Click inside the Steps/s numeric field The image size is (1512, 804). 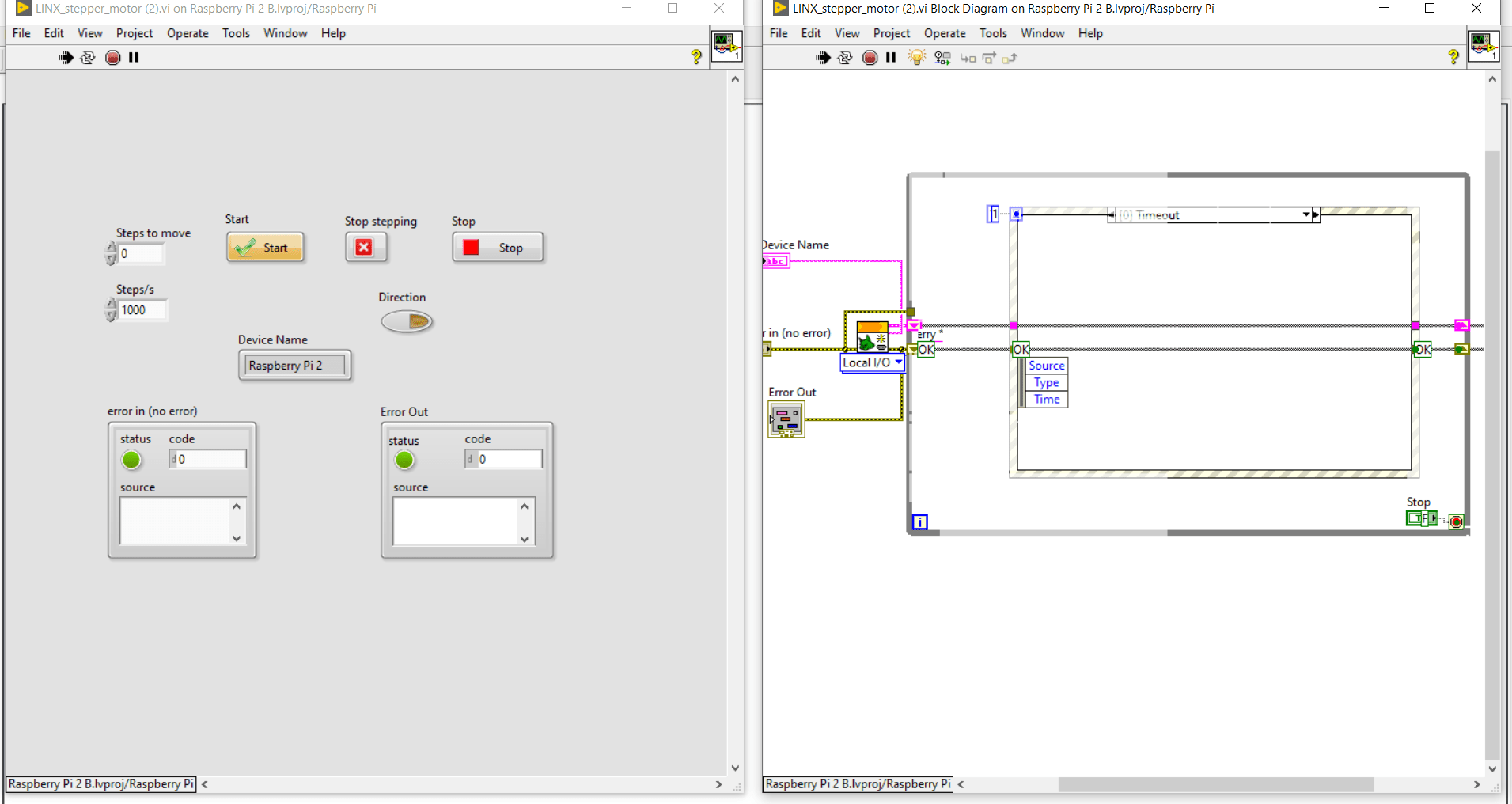(x=142, y=309)
